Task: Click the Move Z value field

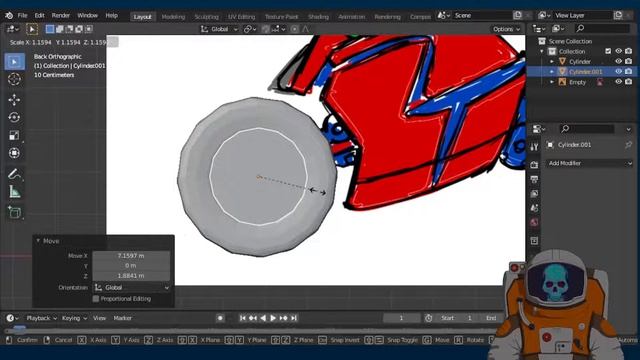Action: [131, 276]
